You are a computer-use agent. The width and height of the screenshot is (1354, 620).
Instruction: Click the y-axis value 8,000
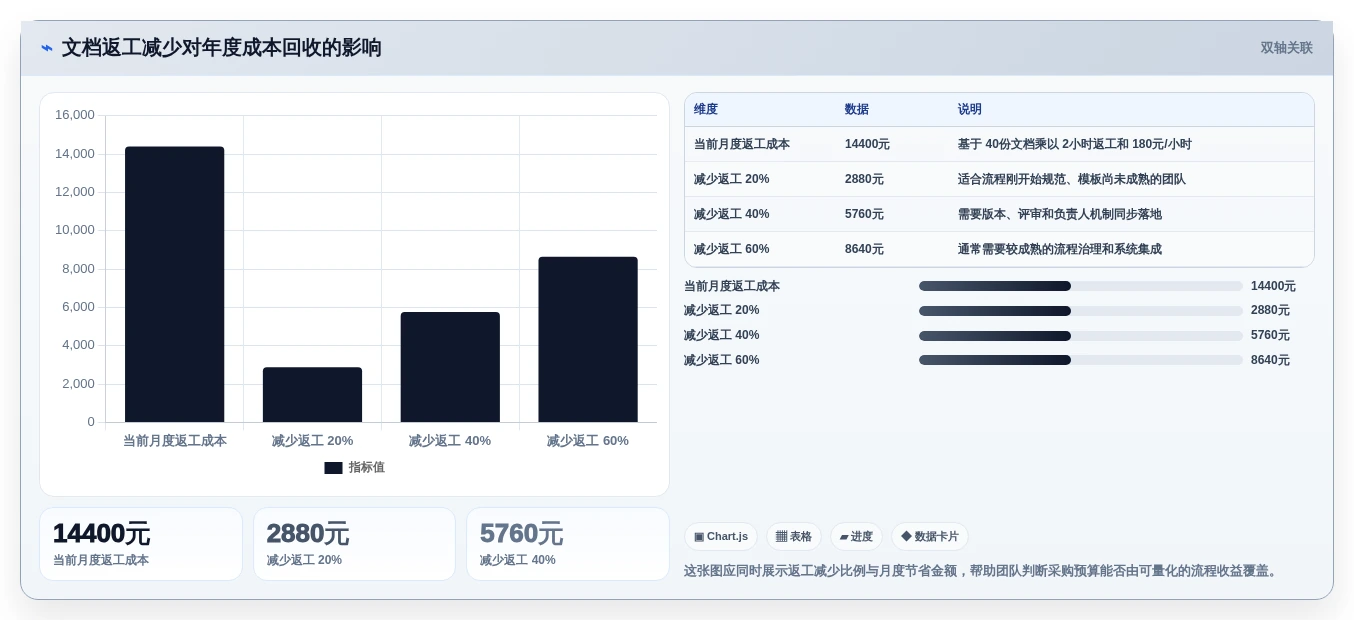78,269
